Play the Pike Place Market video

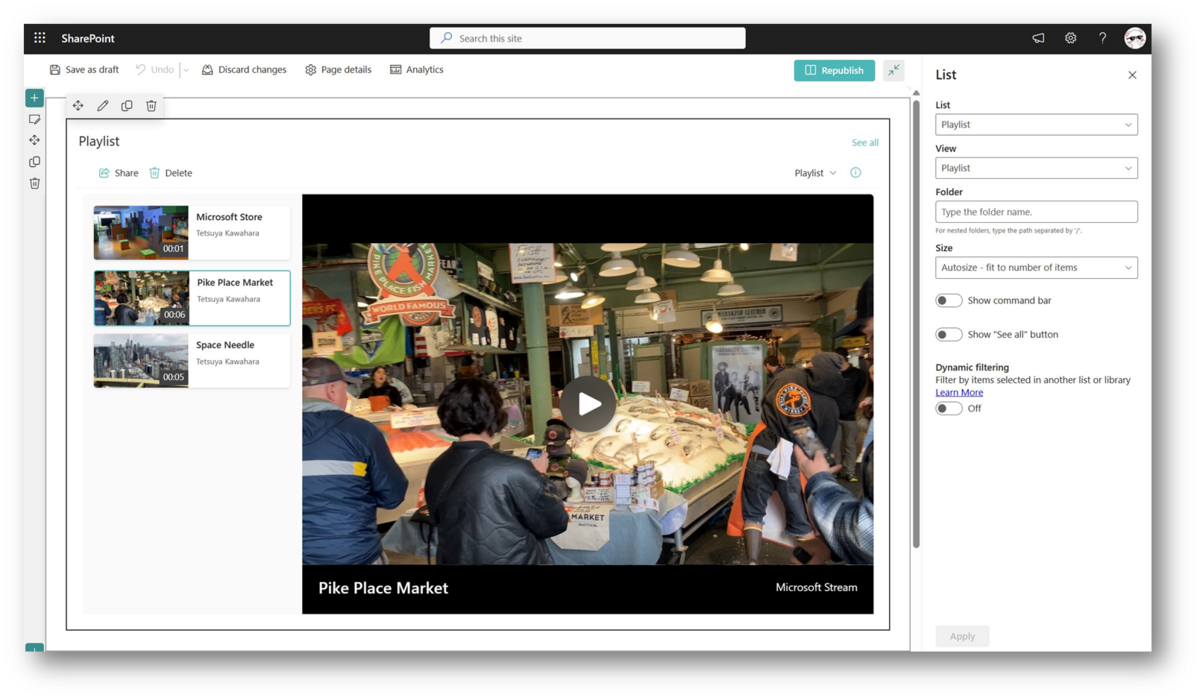tap(588, 404)
